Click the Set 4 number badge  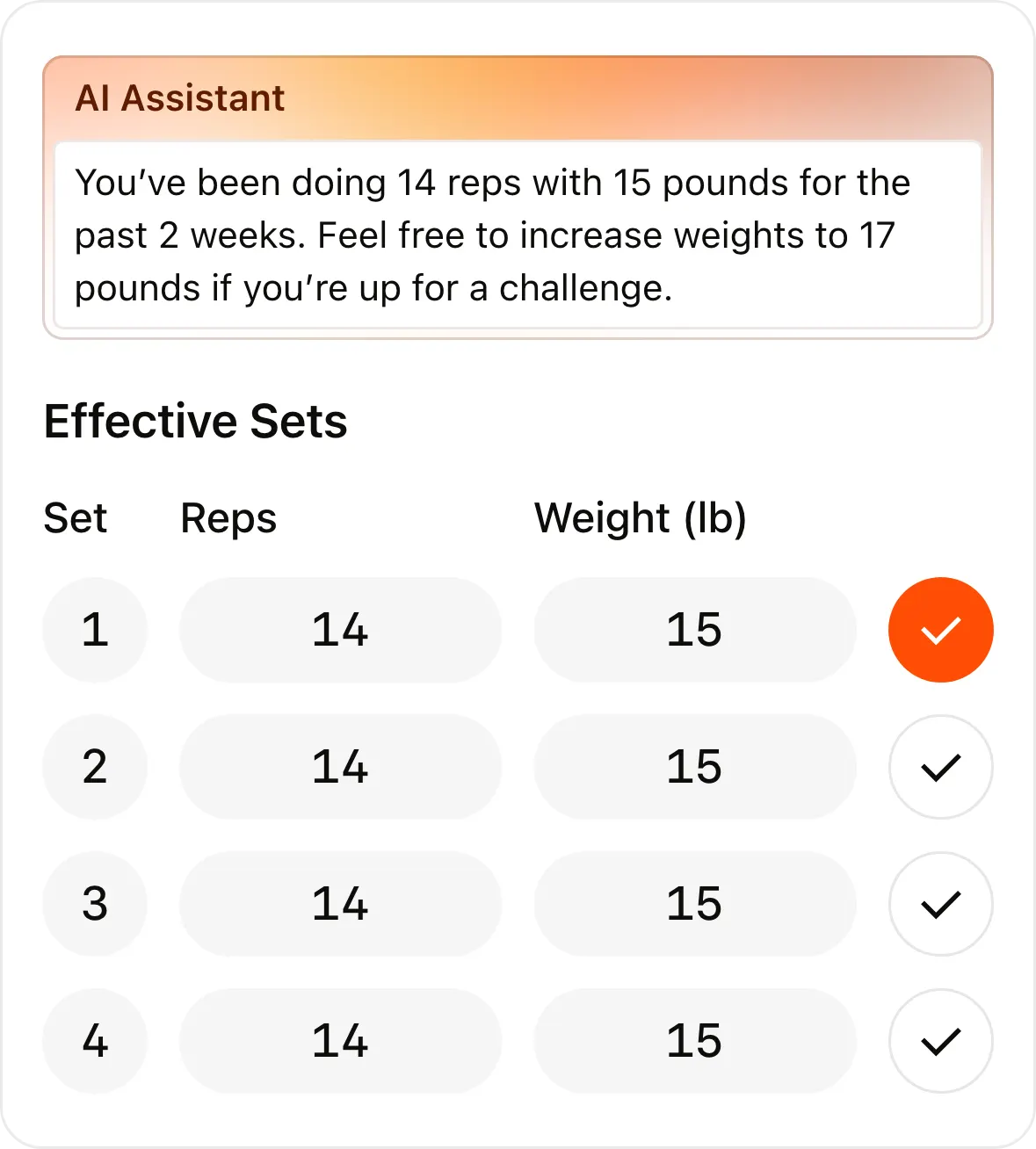95,1041
